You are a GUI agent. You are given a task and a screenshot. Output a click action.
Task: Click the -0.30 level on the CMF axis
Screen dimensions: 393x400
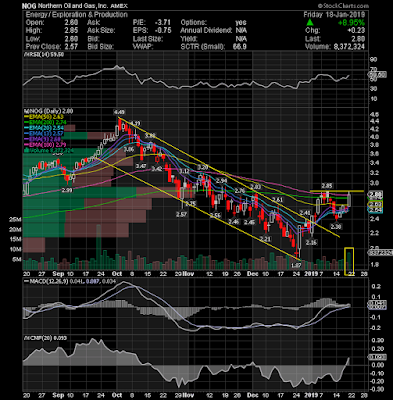click(377, 389)
